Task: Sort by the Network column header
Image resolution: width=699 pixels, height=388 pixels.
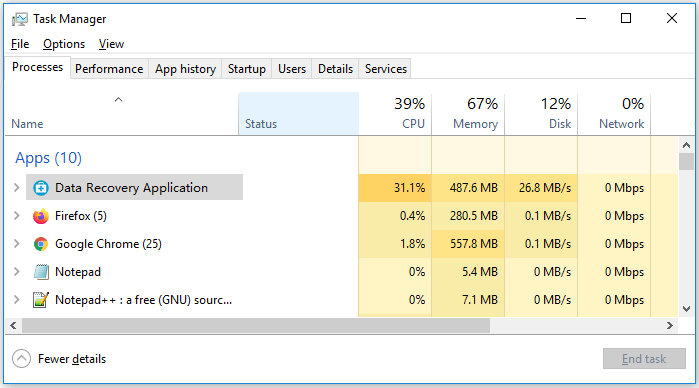Action: [614, 114]
